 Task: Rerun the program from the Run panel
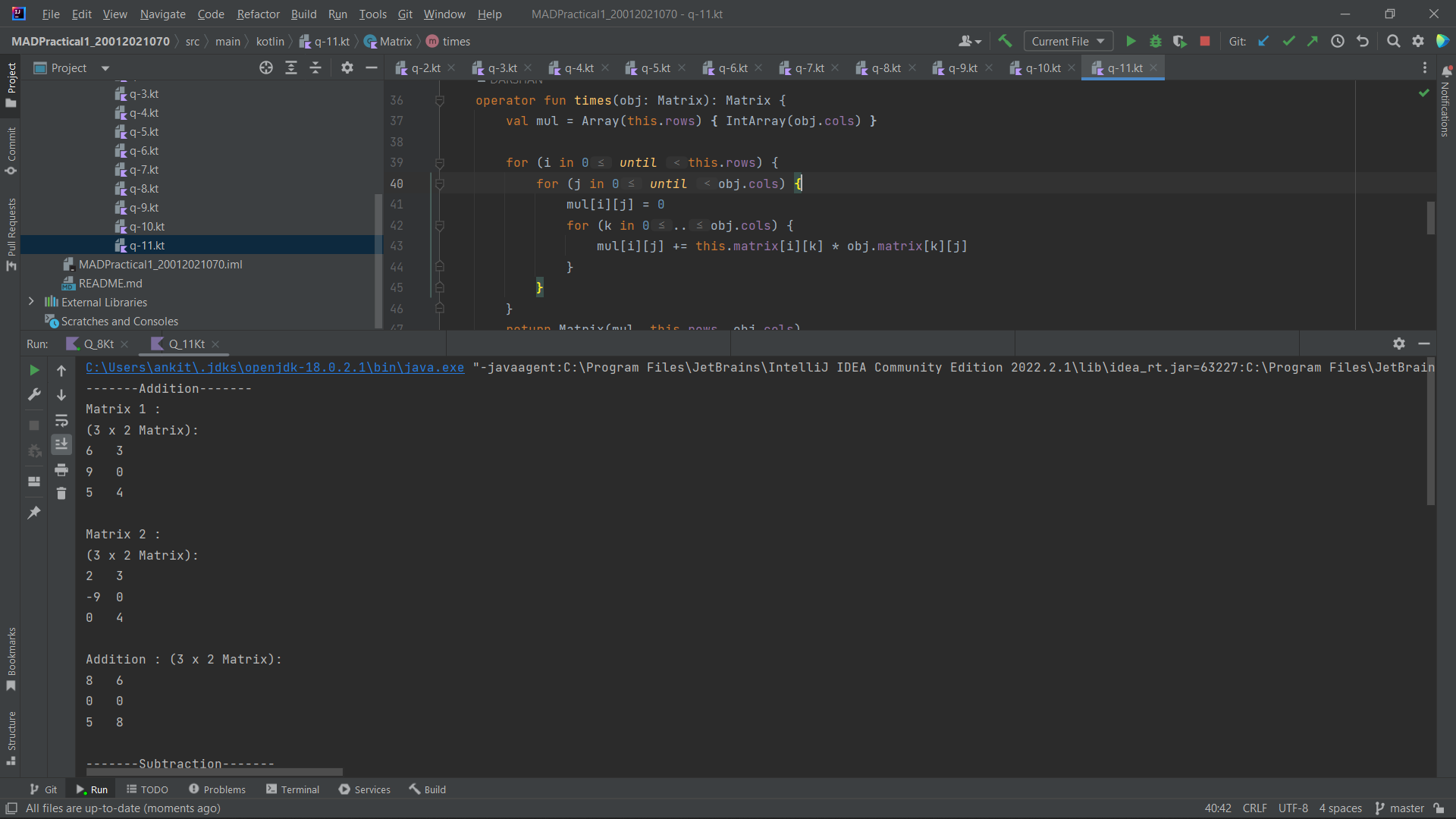point(34,370)
